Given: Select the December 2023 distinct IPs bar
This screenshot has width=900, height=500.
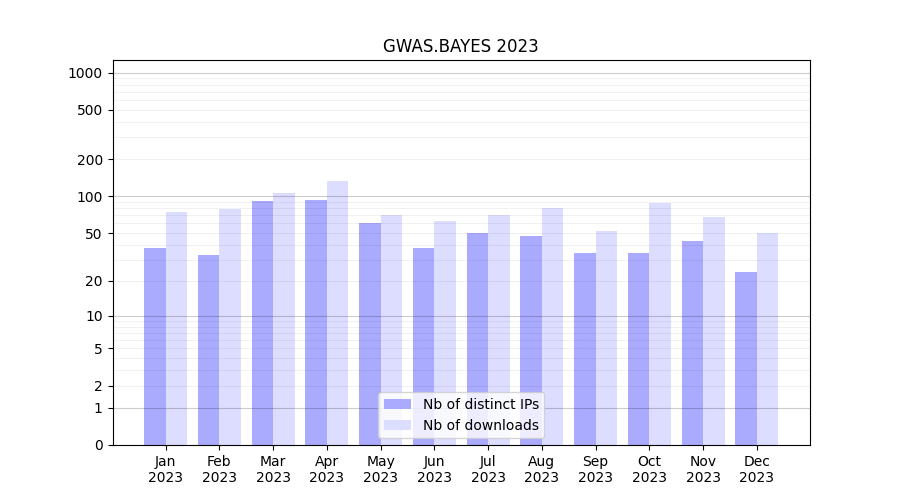Looking at the screenshot, I should tap(746, 358).
